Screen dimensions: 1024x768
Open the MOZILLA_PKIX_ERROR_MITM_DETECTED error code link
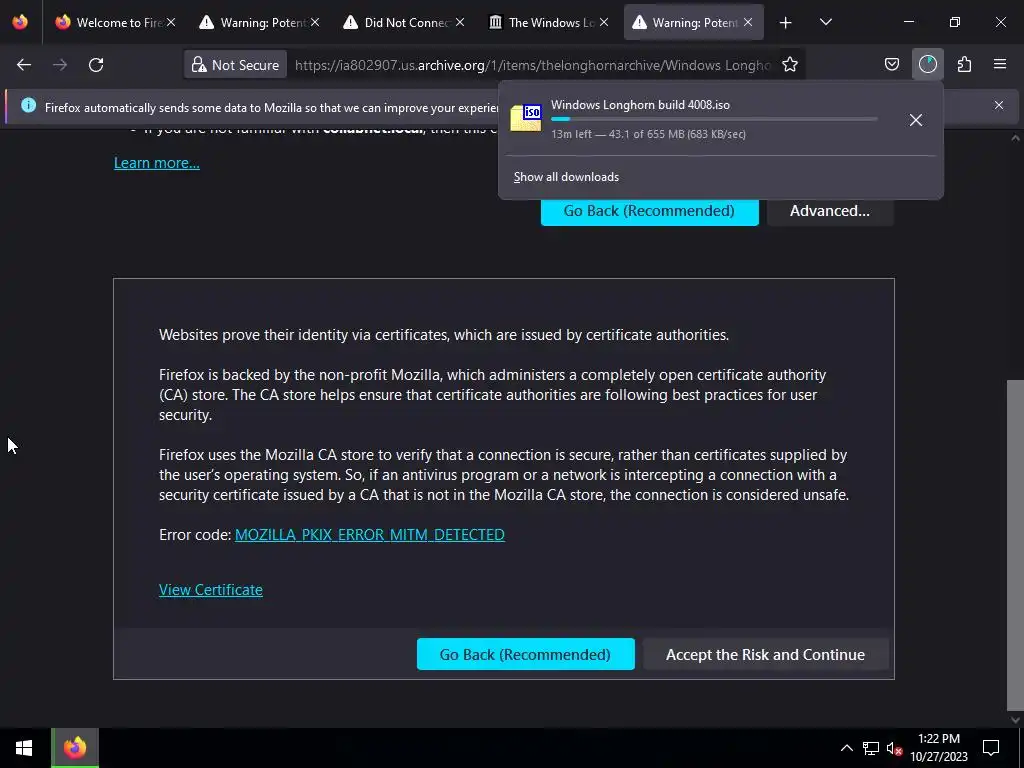point(370,535)
